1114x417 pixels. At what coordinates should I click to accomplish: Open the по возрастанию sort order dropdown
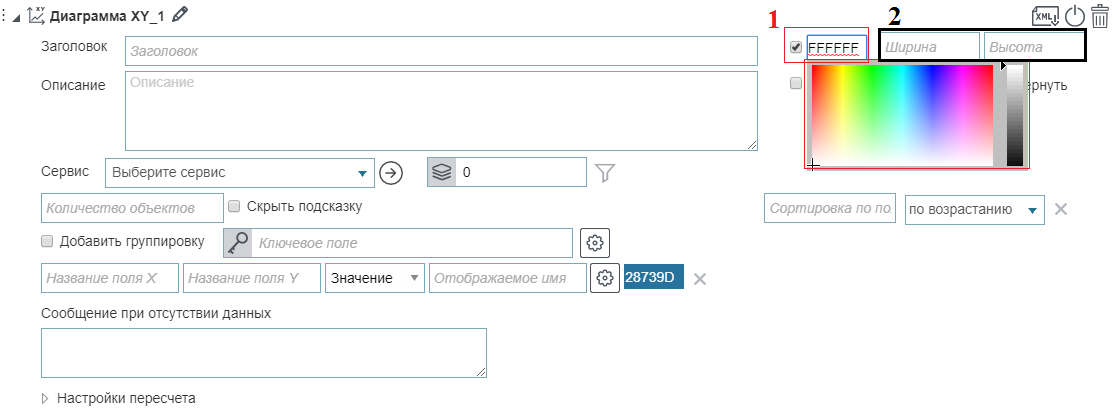tap(974, 209)
